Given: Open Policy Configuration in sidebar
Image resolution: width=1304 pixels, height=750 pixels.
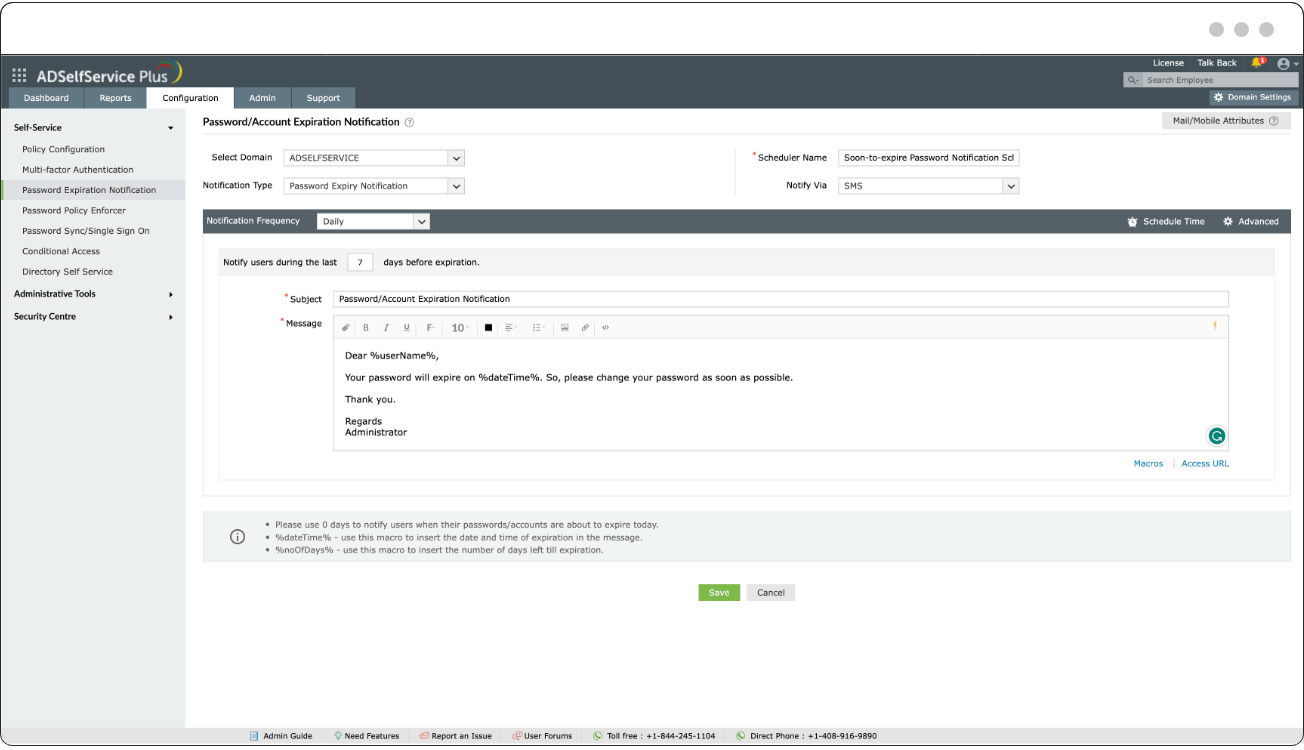Looking at the screenshot, I should [63, 150].
